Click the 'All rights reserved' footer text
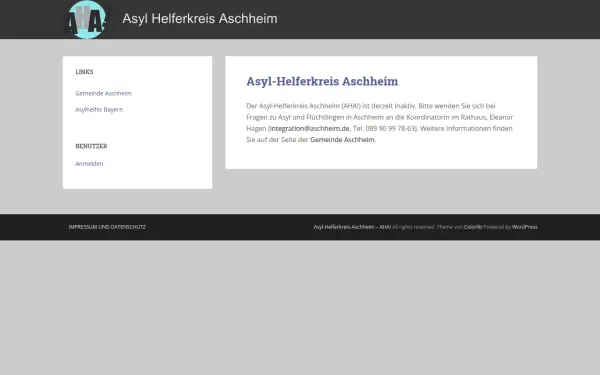 [x=413, y=227]
